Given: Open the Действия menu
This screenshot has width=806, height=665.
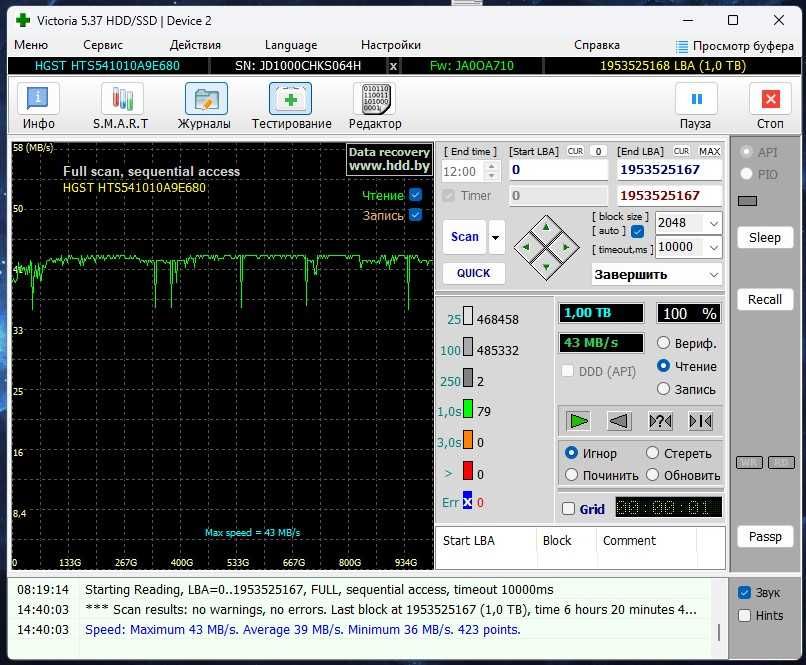Looking at the screenshot, I should pyautogui.click(x=195, y=45).
